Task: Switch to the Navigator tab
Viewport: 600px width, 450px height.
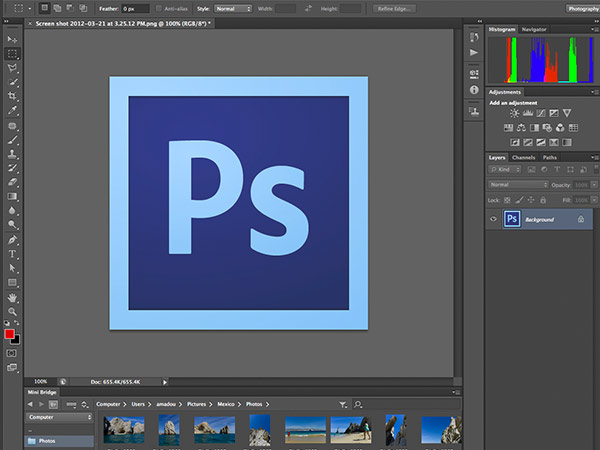Action: coord(534,31)
